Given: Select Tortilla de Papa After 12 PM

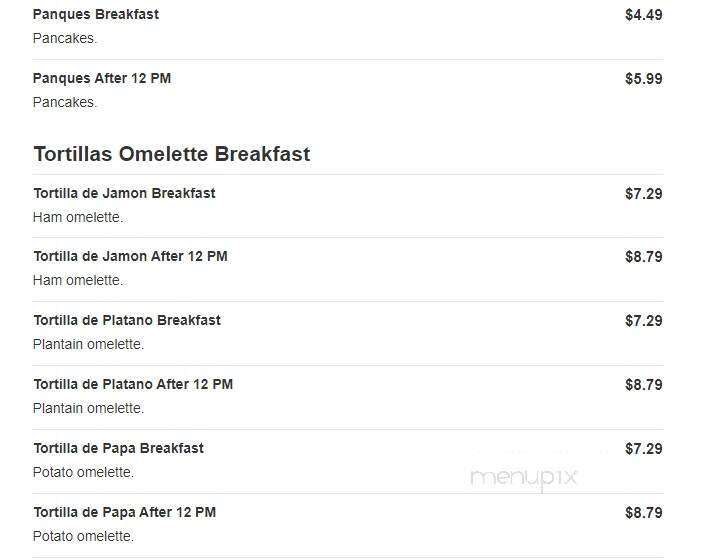Looking at the screenshot, I should (124, 513).
